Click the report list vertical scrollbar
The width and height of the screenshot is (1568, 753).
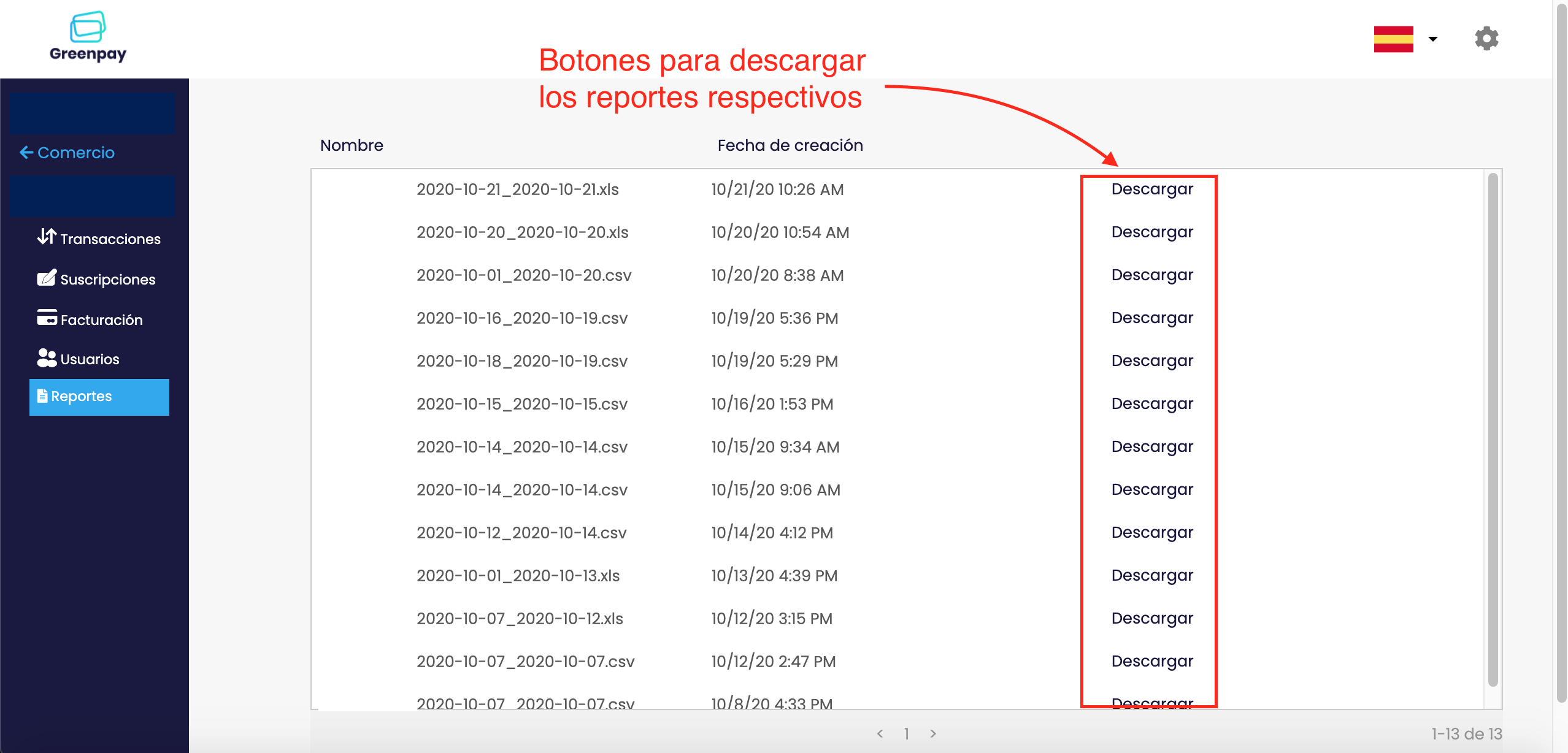[1493, 429]
